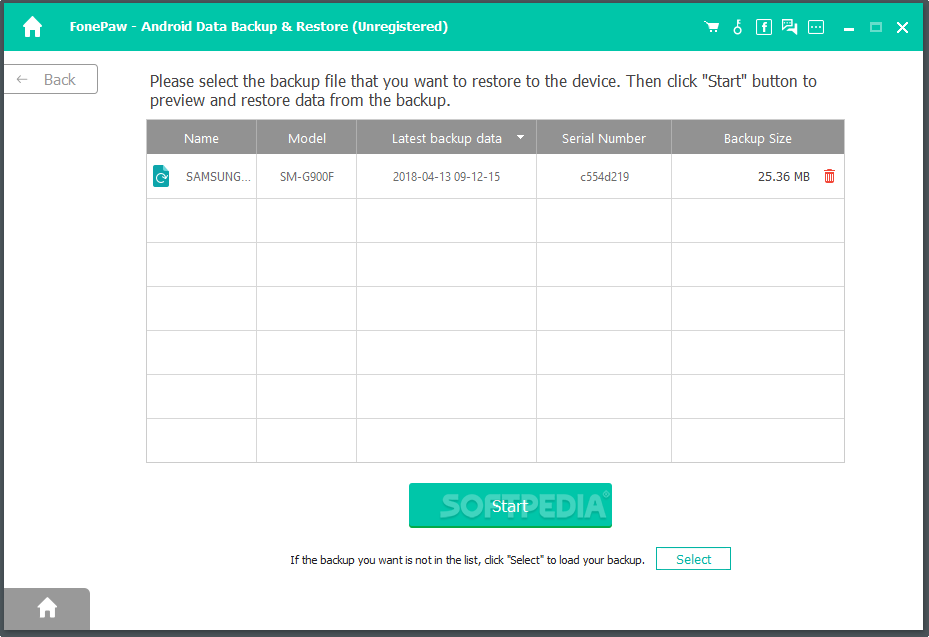
Task: Maximize the FonePaw window
Action: pyautogui.click(x=876, y=27)
